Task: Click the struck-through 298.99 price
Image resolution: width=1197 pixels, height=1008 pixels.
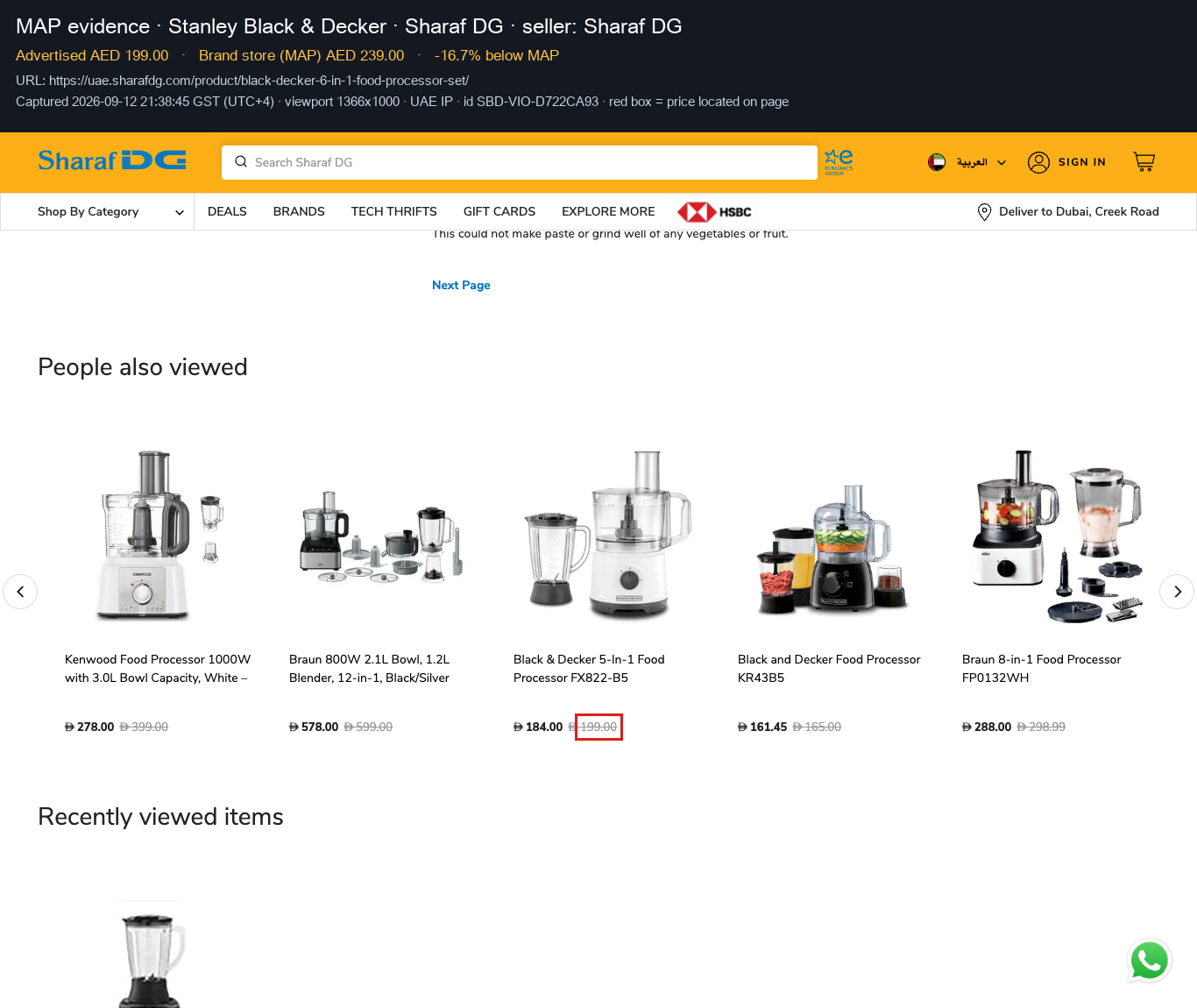Action: pos(1041,727)
